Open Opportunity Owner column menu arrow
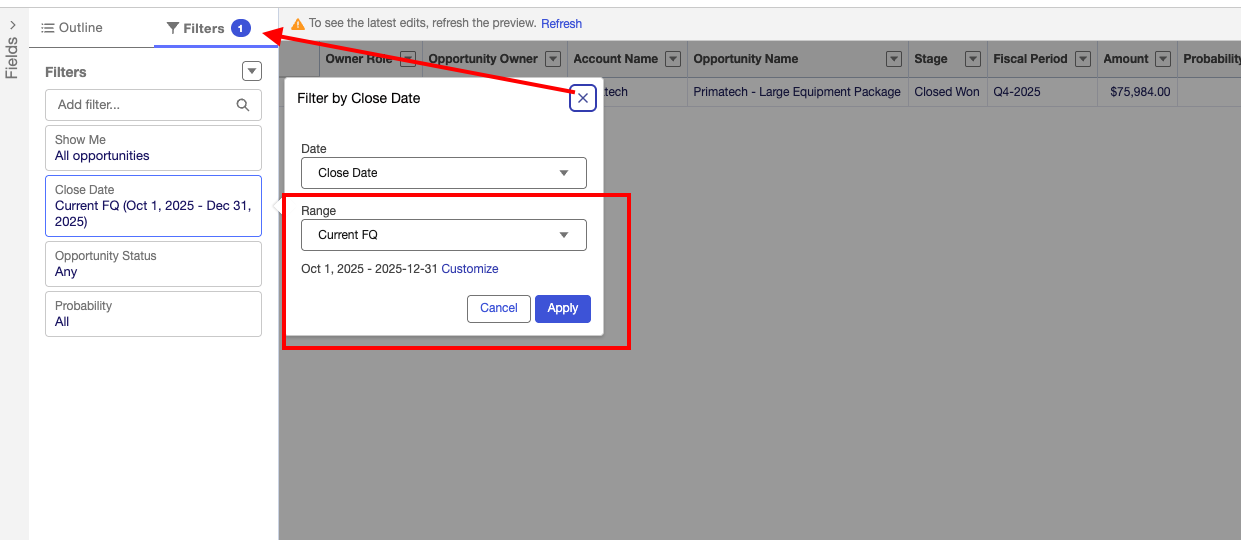Image resolution: width=1241 pixels, height=540 pixels. click(x=553, y=59)
